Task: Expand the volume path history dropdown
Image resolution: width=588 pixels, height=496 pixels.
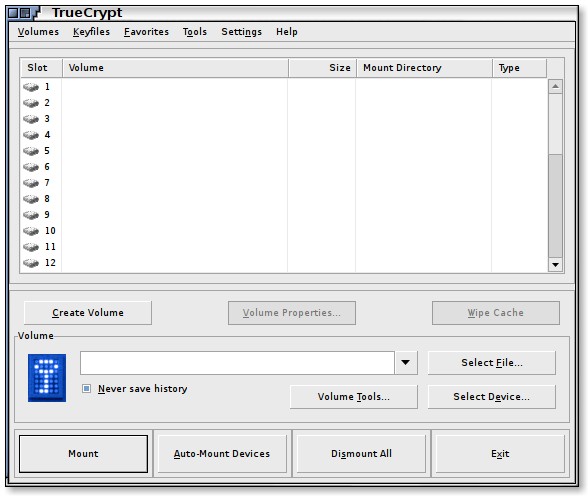Action: [405, 363]
